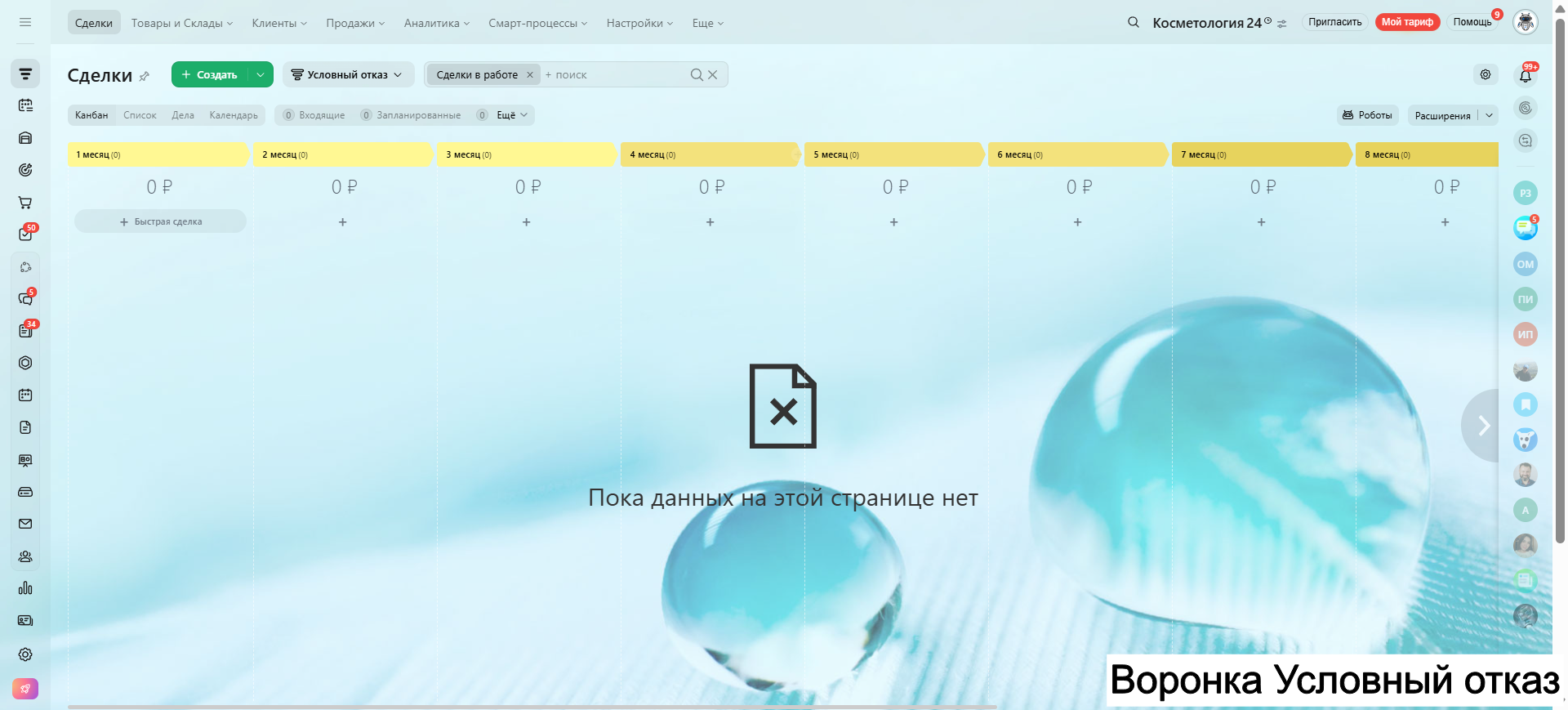The height and width of the screenshot is (710, 1568).
Task: Expand the Клиенты menu
Action: 279,23
